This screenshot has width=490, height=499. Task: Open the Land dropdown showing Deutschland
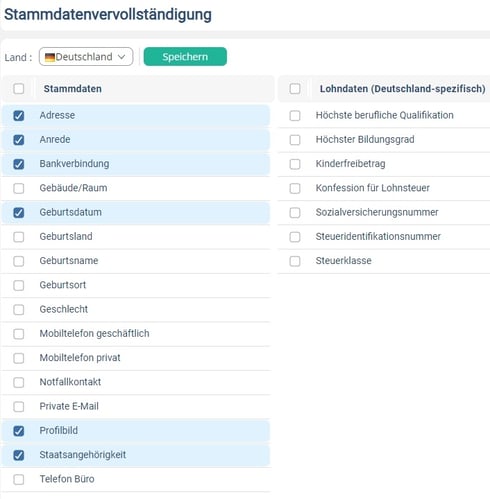[x=86, y=57]
